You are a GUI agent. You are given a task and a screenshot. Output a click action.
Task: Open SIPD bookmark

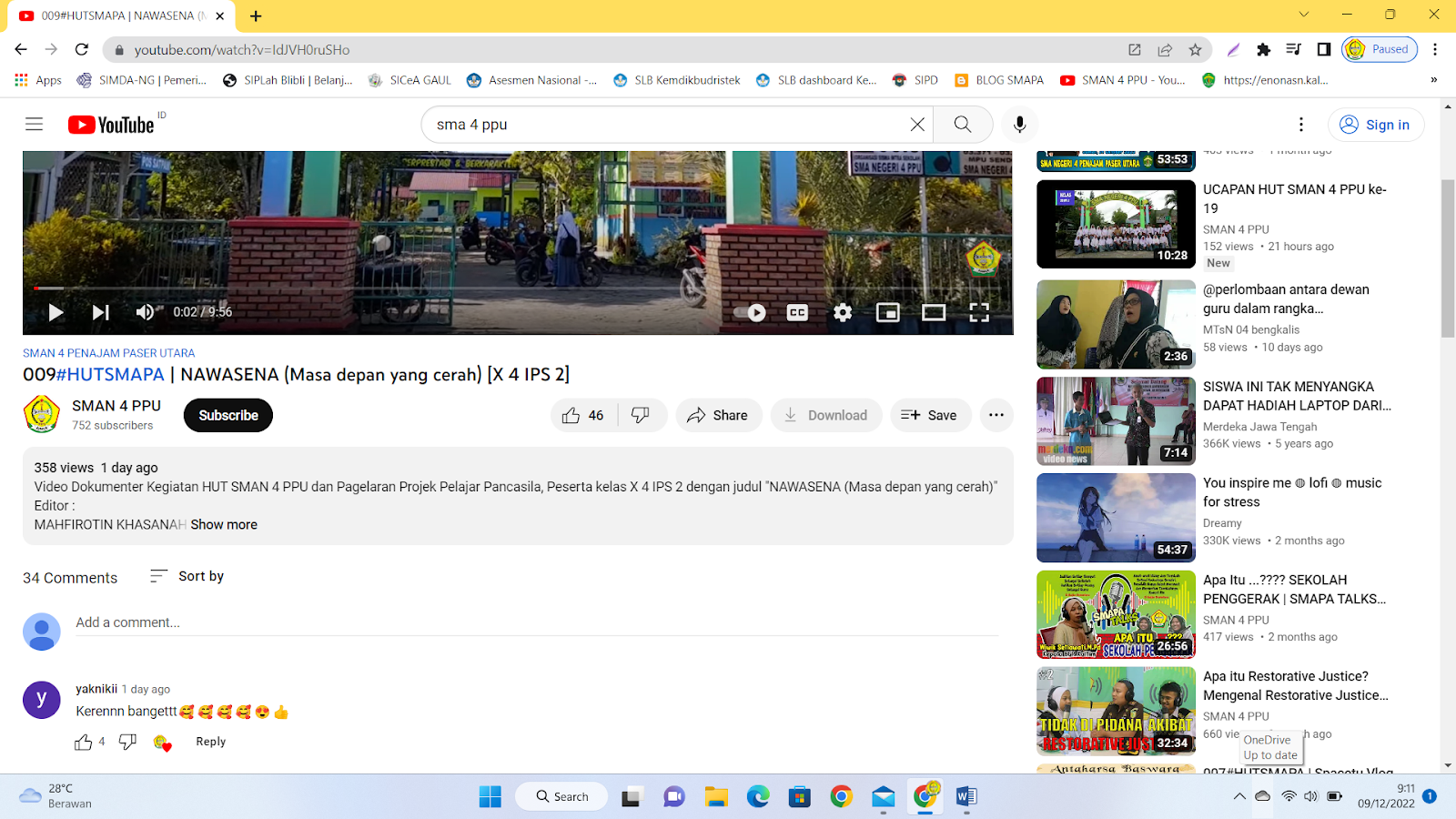click(x=915, y=80)
